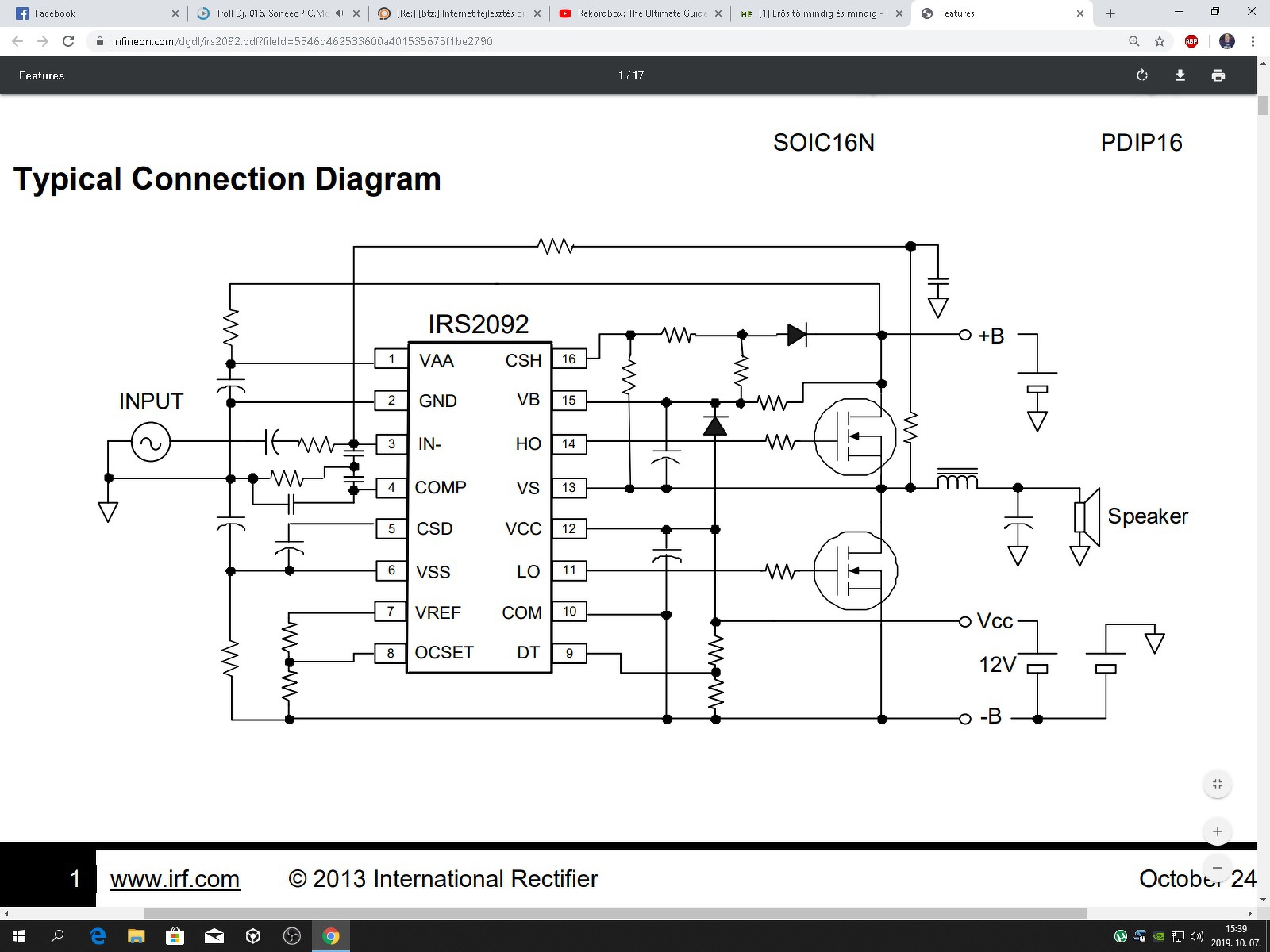Open the Windows Start menu

18,936
